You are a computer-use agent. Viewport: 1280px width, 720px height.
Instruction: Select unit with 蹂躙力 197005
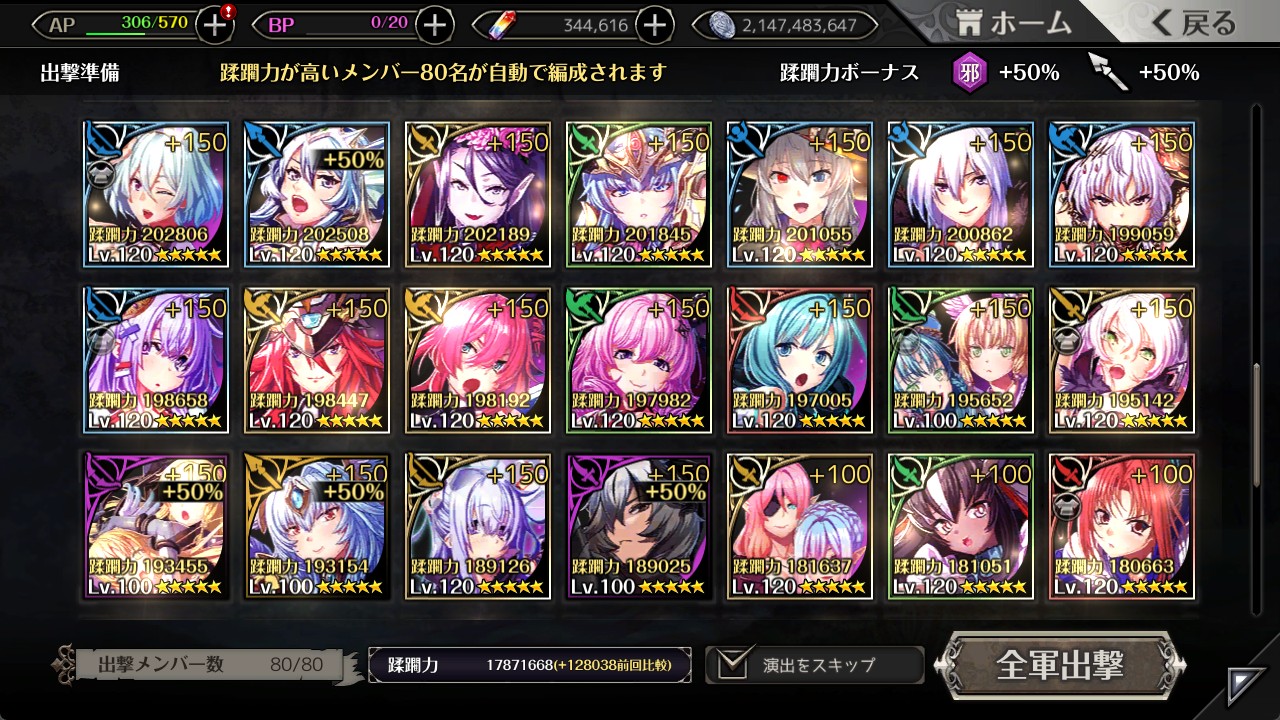pos(799,360)
